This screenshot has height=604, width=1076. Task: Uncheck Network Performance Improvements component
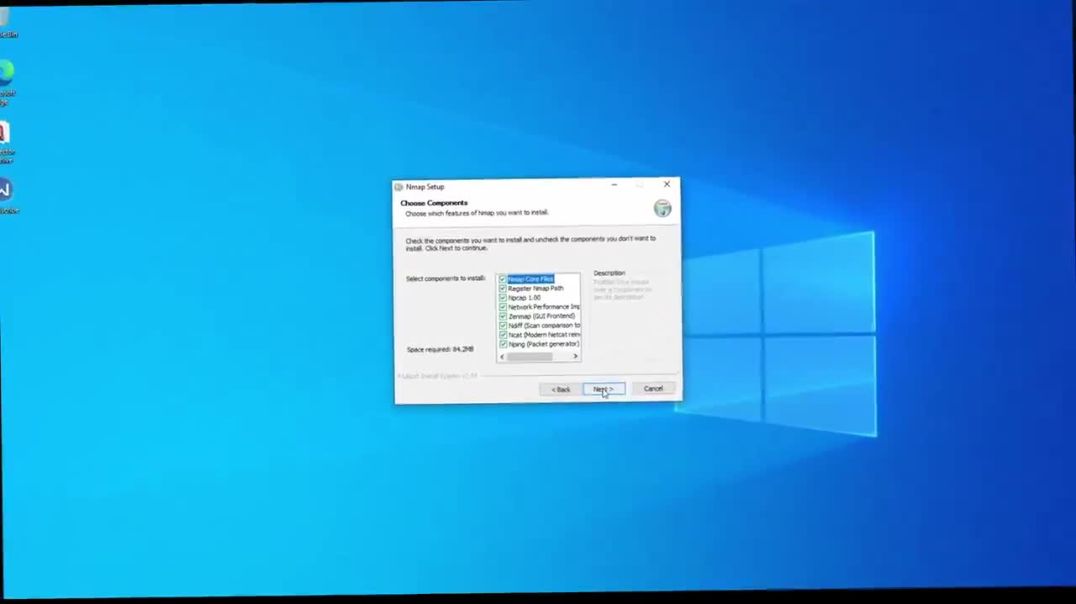[502, 307]
